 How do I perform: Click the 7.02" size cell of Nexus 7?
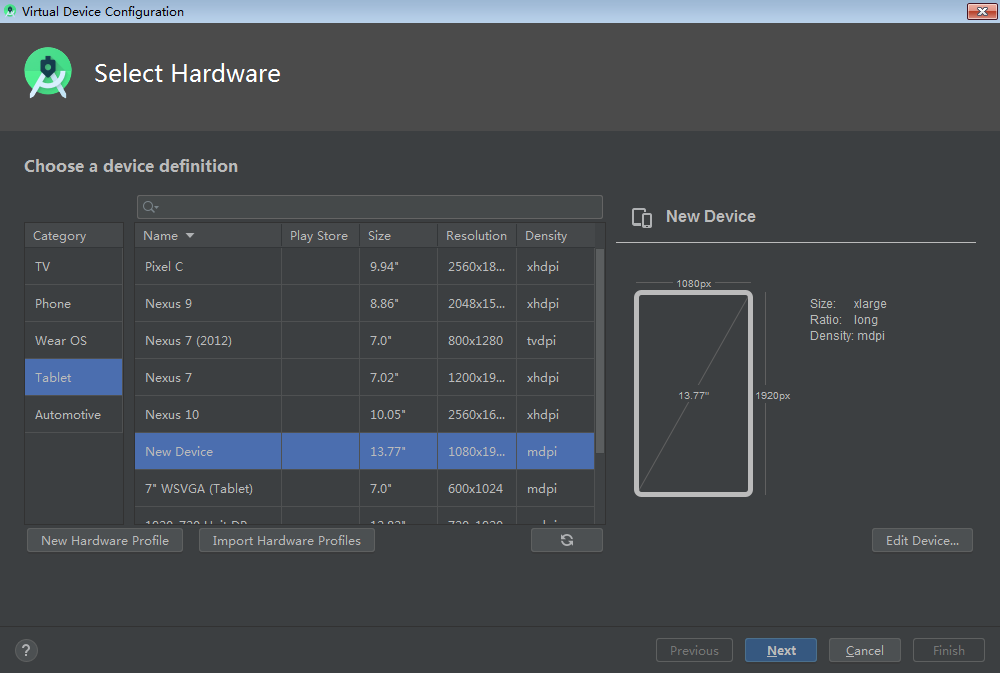click(x=399, y=377)
